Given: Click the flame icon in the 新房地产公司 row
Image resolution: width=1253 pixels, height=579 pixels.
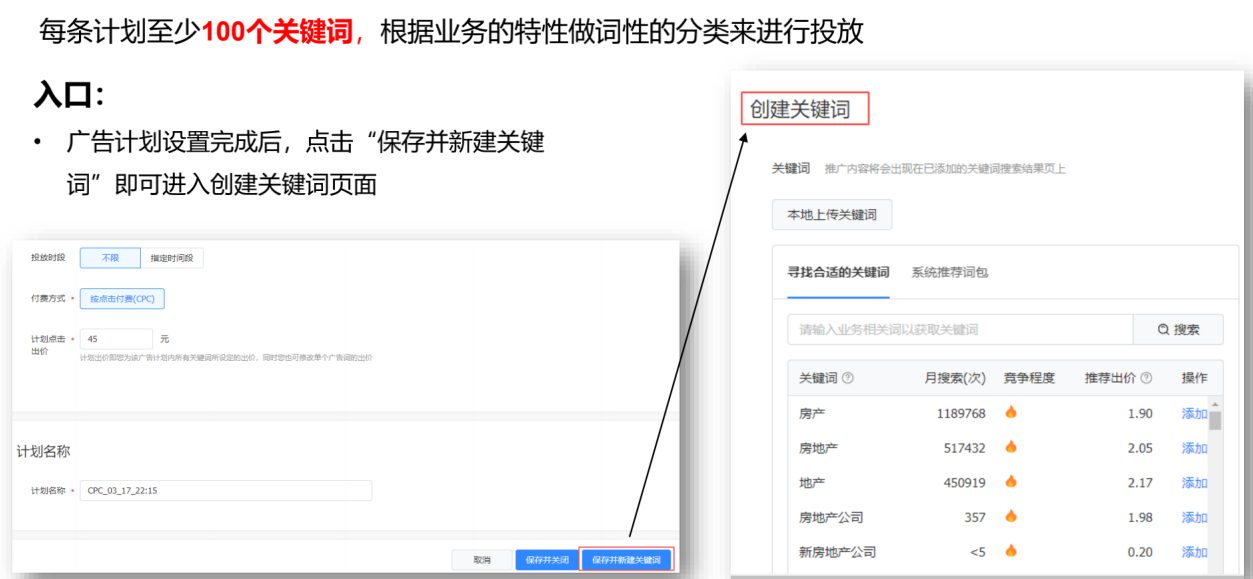Looking at the screenshot, I should [1011, 551].
